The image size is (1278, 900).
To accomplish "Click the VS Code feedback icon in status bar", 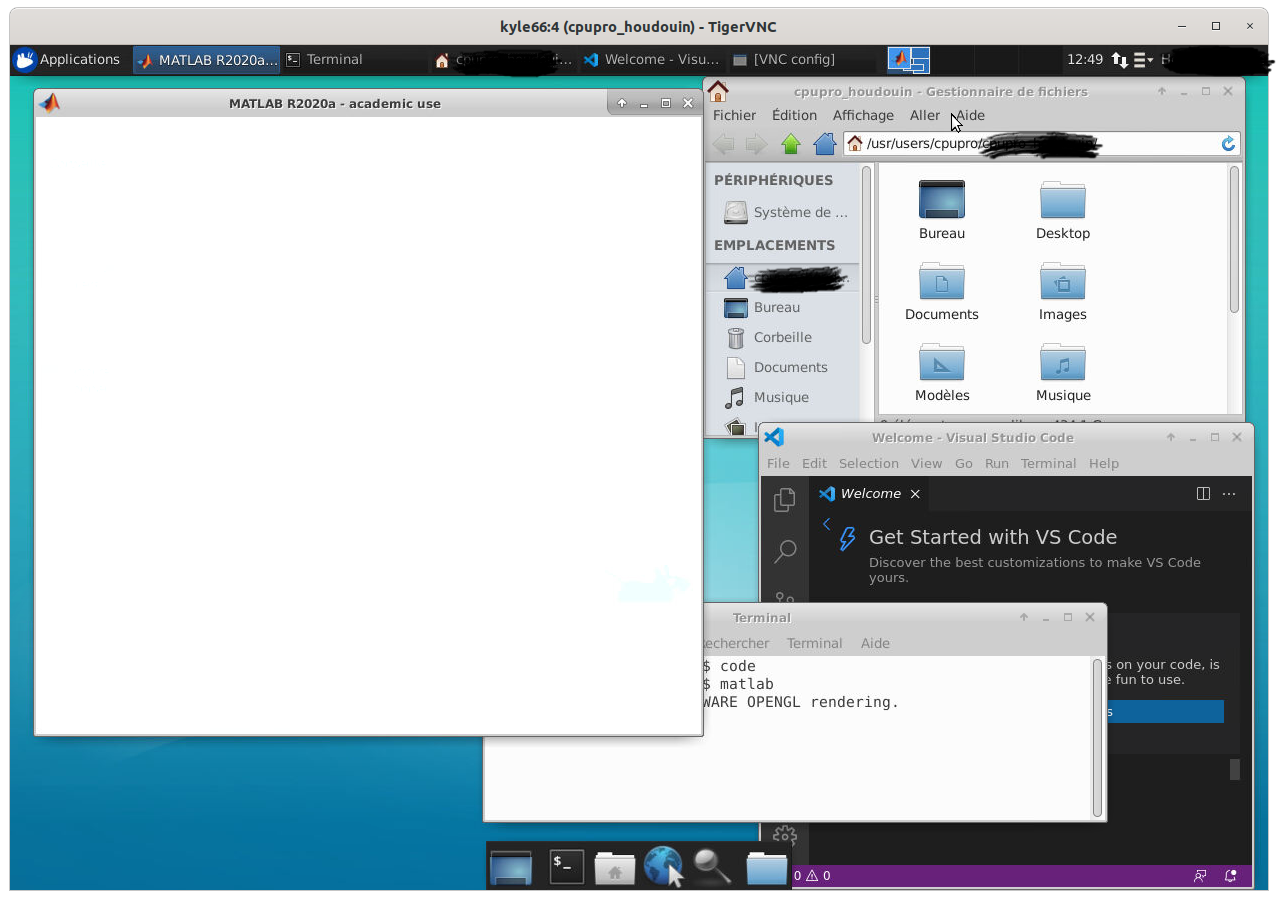I will pos(1199,876).
